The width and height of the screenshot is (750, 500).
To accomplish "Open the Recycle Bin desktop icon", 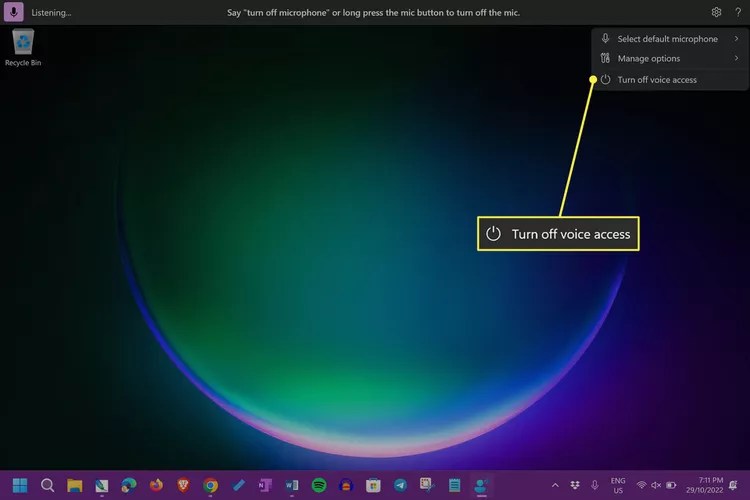I will pyautogui.click(x=23, y=47).
